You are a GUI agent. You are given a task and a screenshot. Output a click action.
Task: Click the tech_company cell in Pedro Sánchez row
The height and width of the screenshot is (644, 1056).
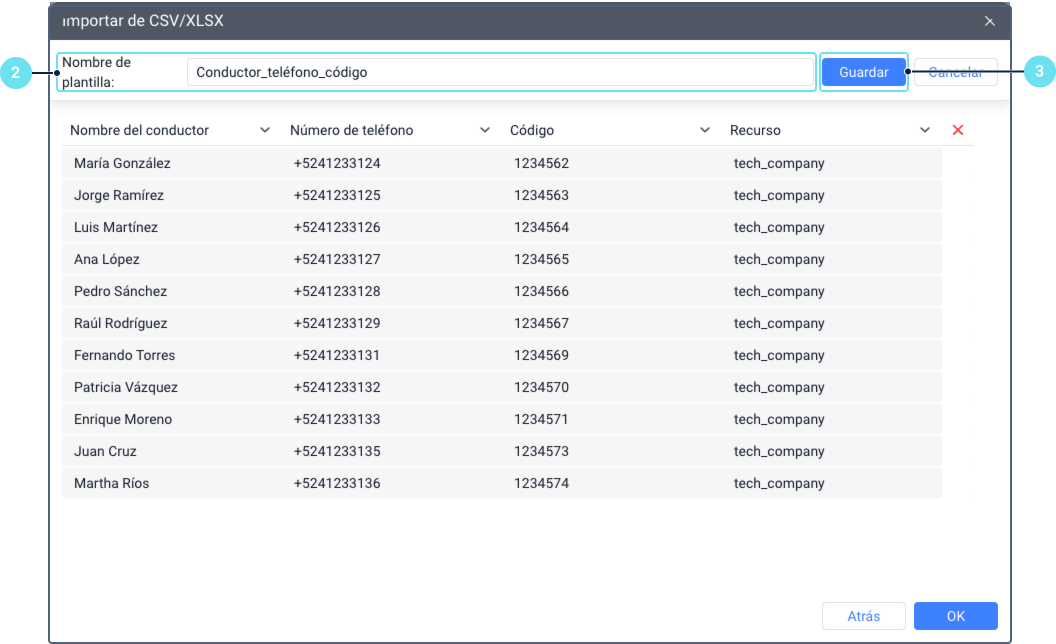[779, 291]
